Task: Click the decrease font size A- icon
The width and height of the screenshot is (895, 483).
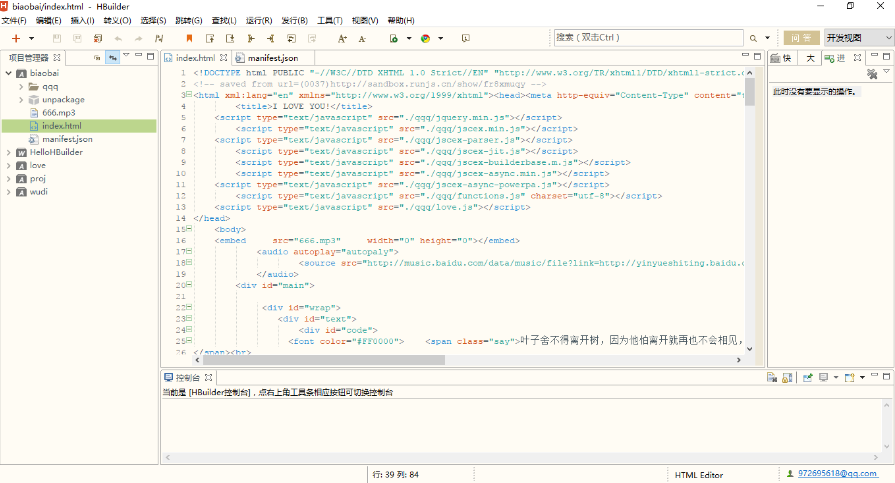Action: tap(362, 39)
